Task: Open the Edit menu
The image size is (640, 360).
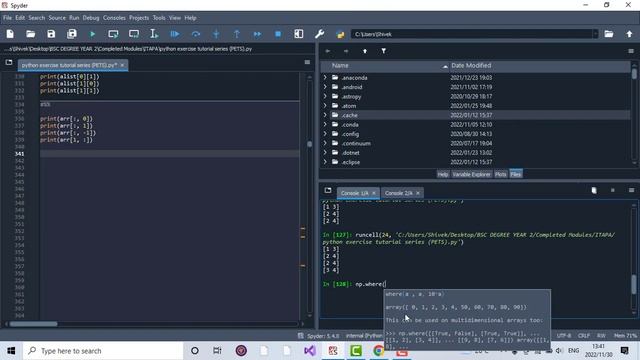Action: coord(20,18)
